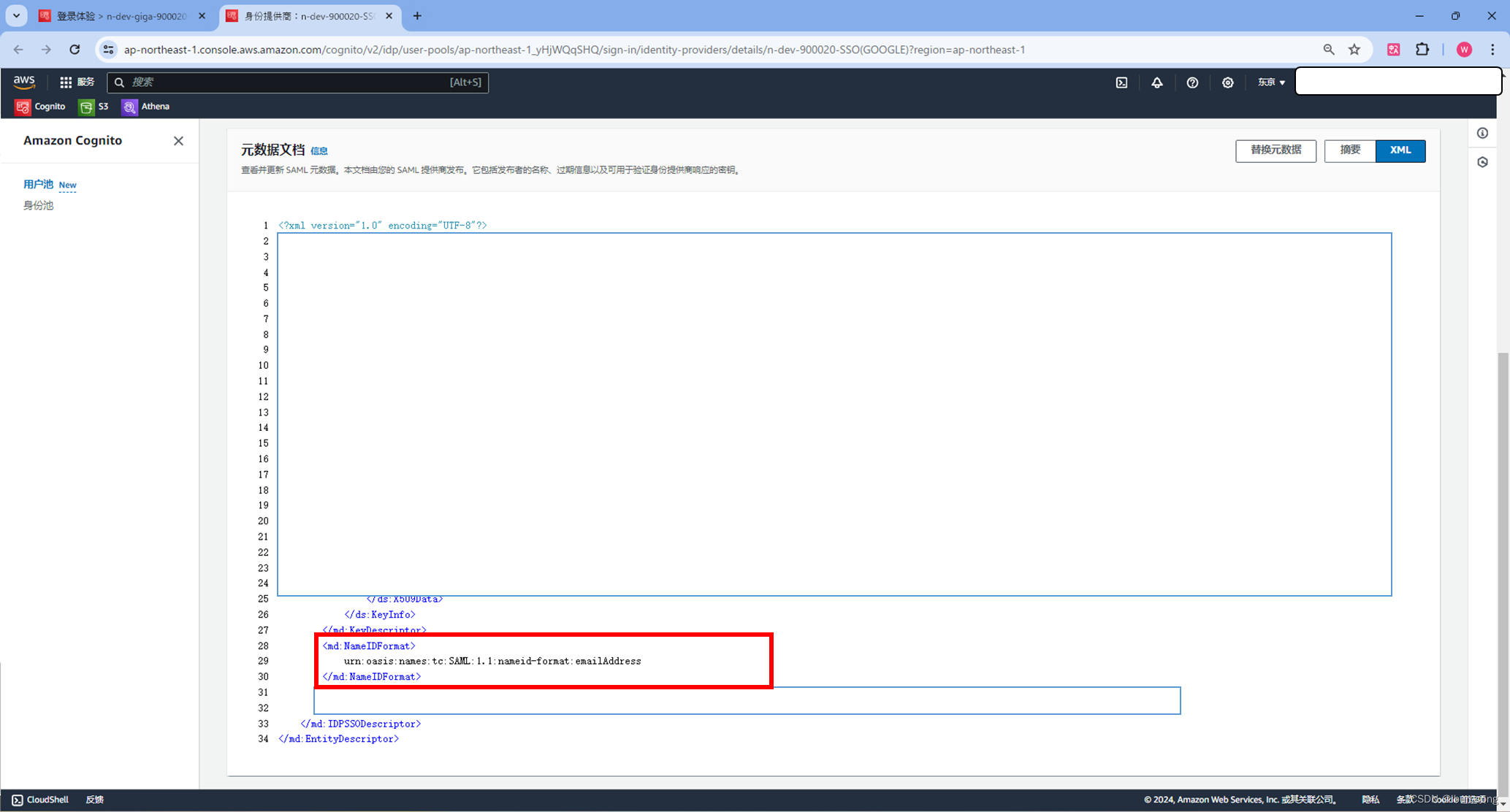
Task: Expand the 东京 region dropdown
Action: (1270, 83)
